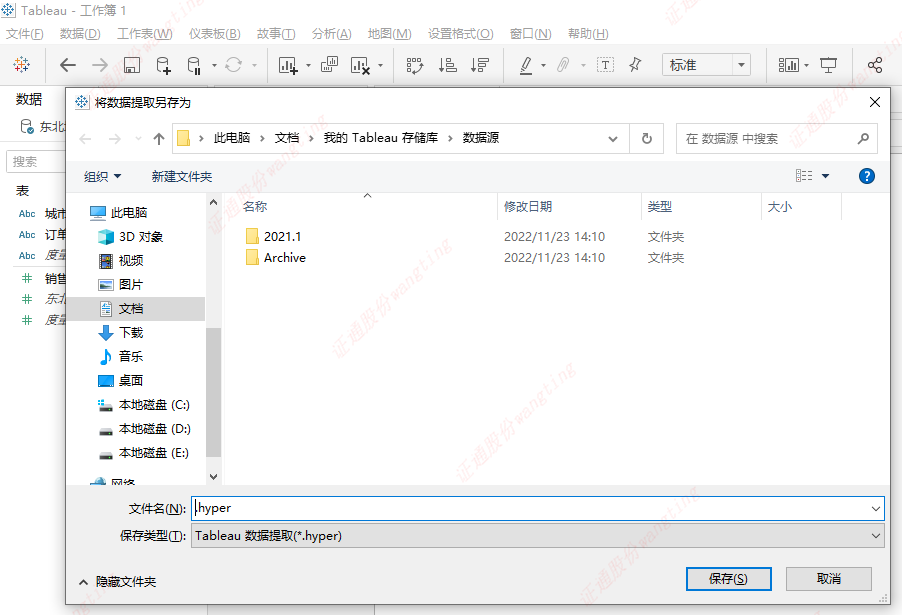Screen dimensions: 902x615
Task: Click the redo forward arrow in Tableau toolbar
Action: pyautogui.click(x=100, y=65)
